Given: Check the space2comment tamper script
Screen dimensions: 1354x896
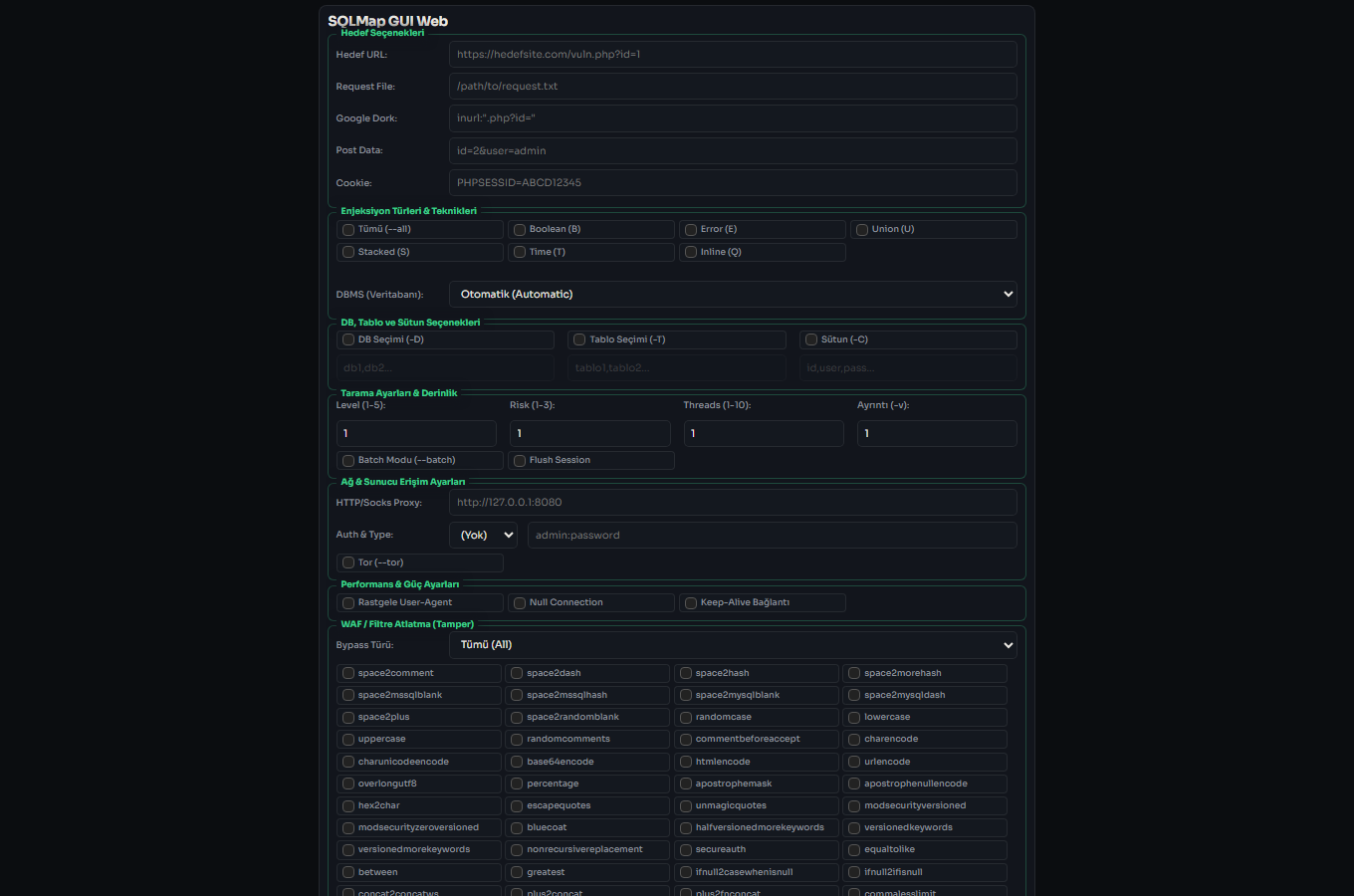Looking at the screenshot, I should pos(348,674).
